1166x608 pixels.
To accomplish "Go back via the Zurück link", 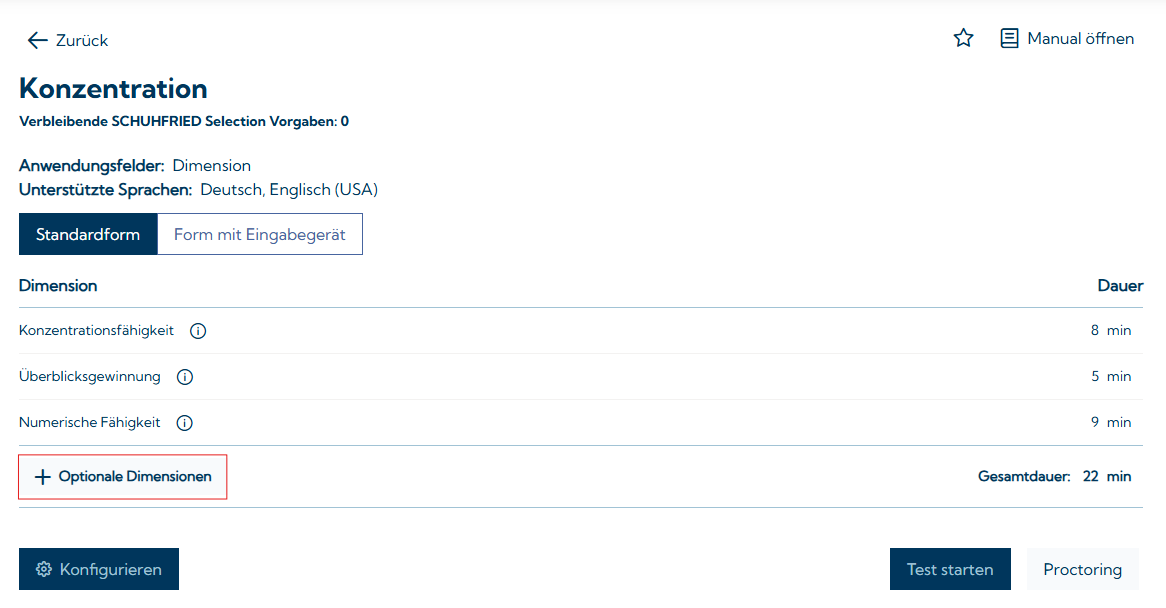I will pos(82,41).
